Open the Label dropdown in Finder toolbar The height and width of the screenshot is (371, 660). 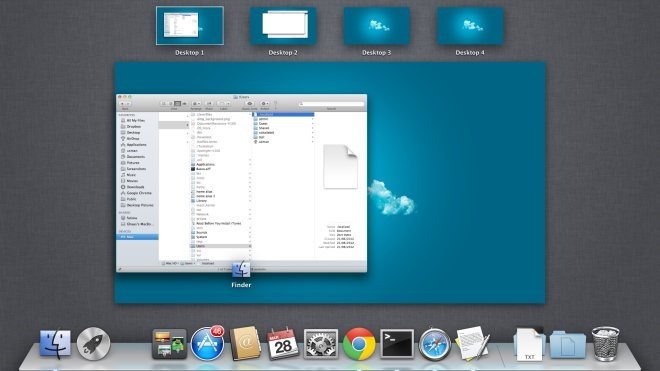pos(224,104)
